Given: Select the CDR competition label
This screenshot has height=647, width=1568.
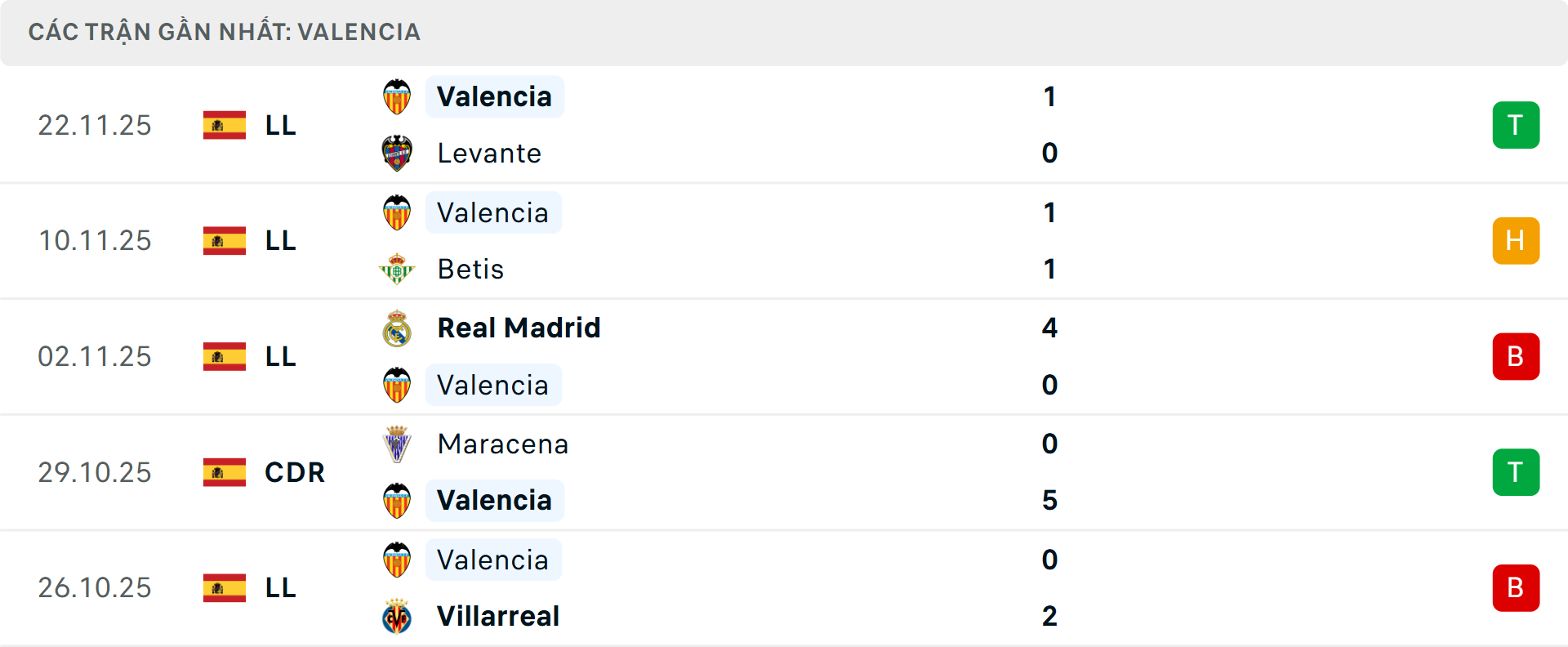Looking at the screenshot, I should tap(295, 472).
